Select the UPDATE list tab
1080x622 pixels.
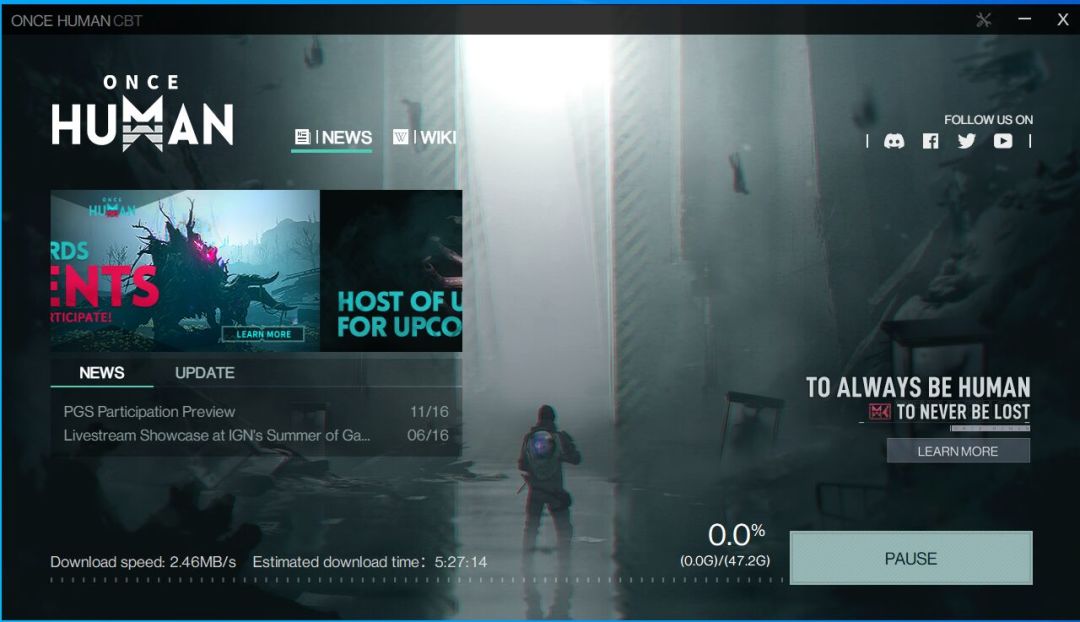[x=205, y=373]
